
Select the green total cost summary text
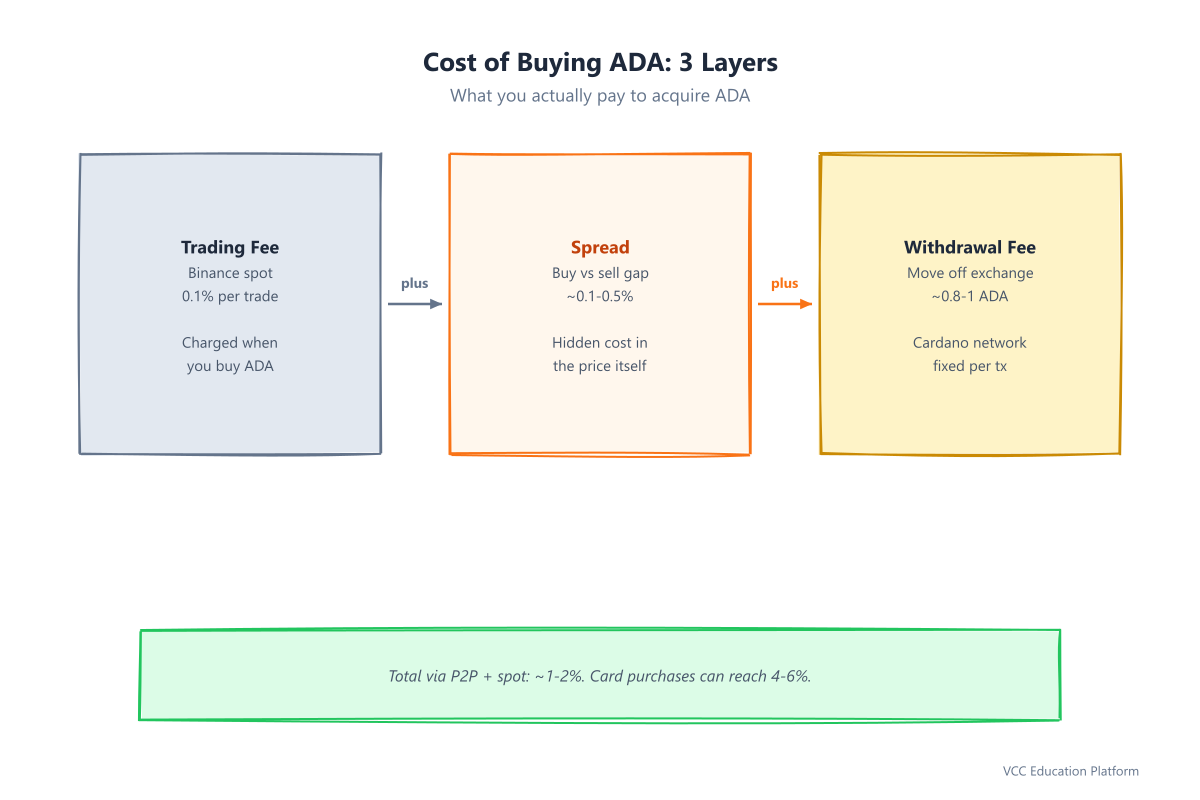[600, 676]
